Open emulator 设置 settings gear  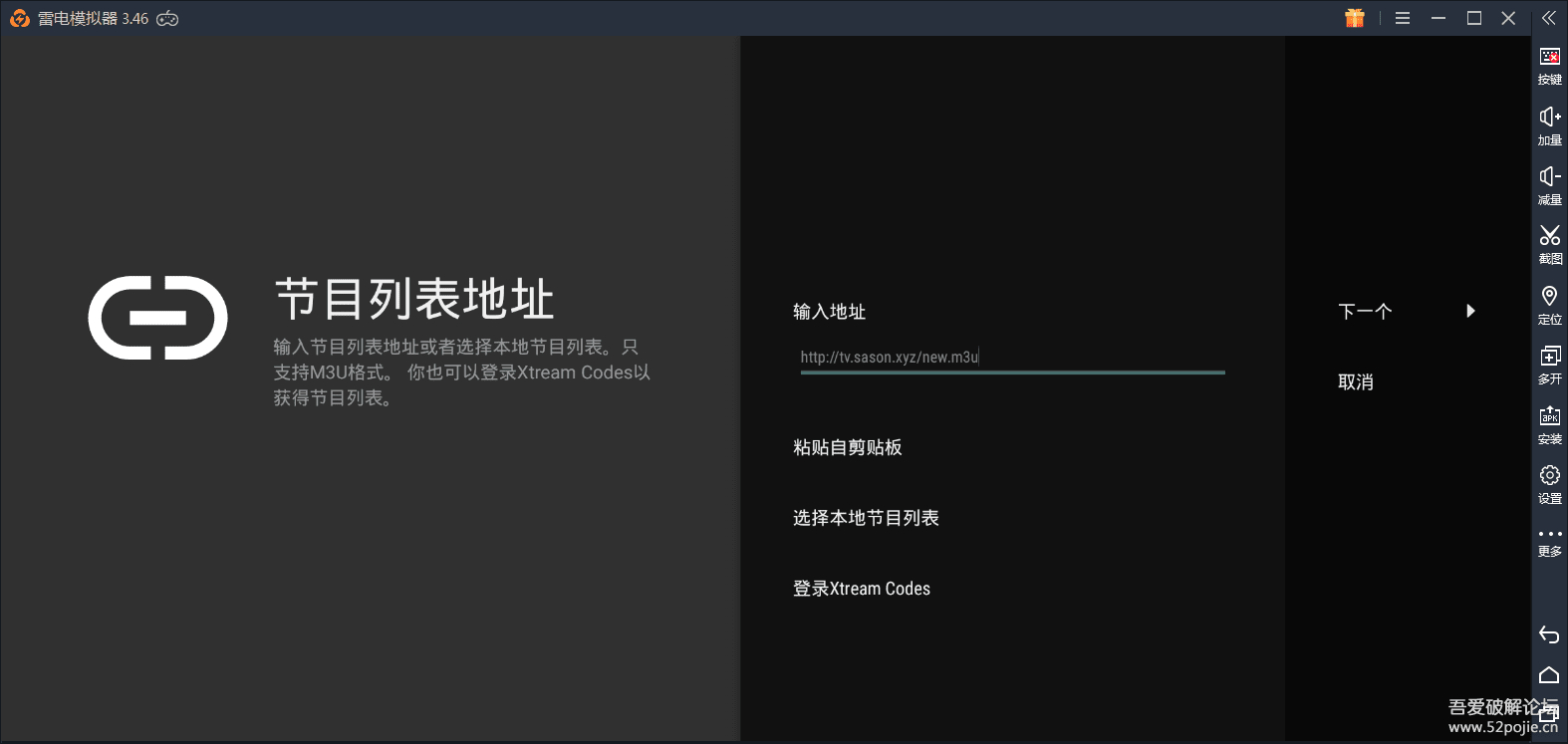coord(1549,484)
